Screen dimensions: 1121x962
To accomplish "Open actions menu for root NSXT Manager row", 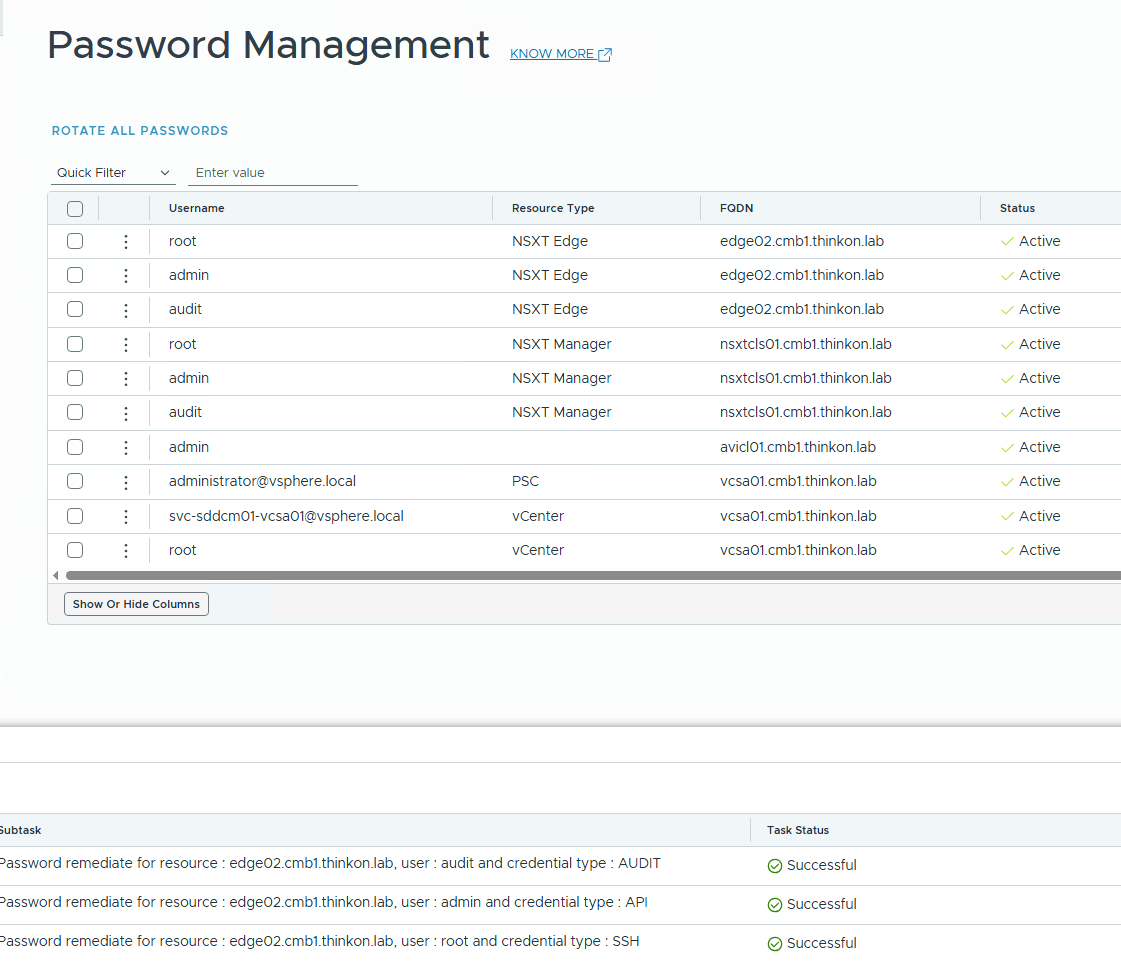I will pos(126,344).
